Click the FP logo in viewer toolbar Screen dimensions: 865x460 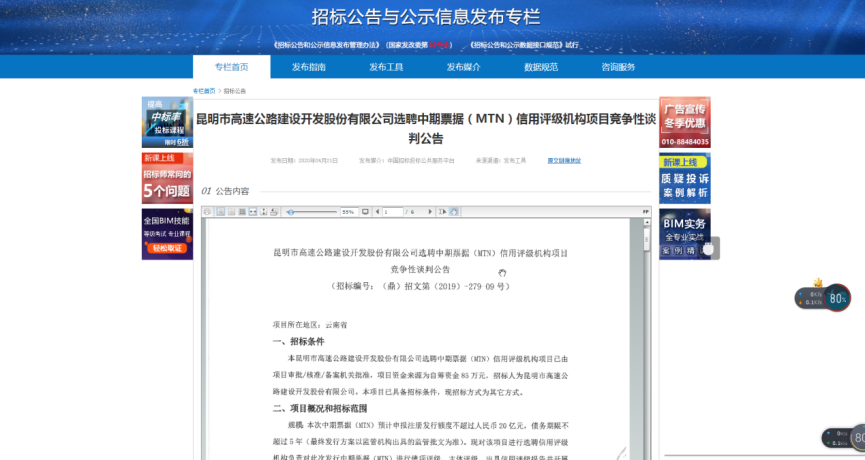(x=645, y=212)
